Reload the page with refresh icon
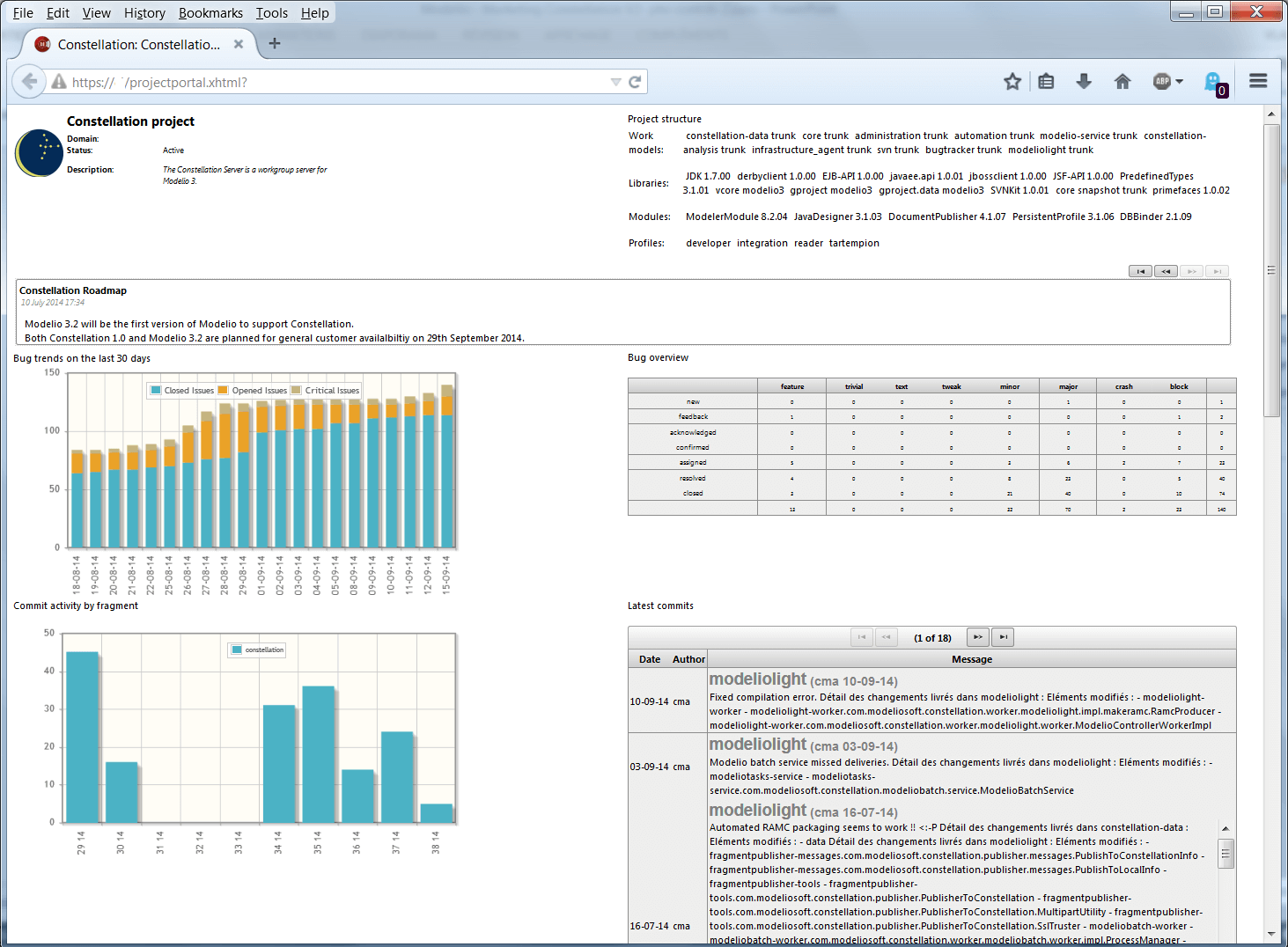The width and height of the screenshot is (1288, 947). click(x=635, y=82)
